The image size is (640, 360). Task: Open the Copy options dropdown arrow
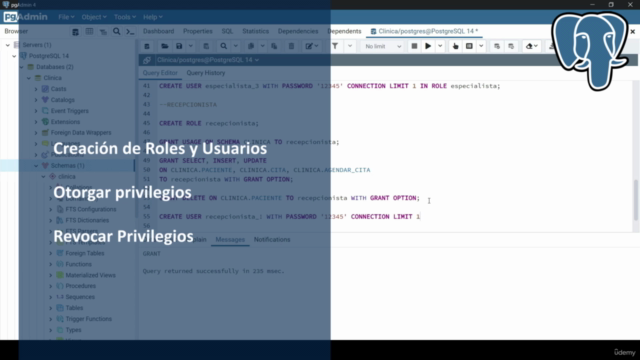pos(262,46)
